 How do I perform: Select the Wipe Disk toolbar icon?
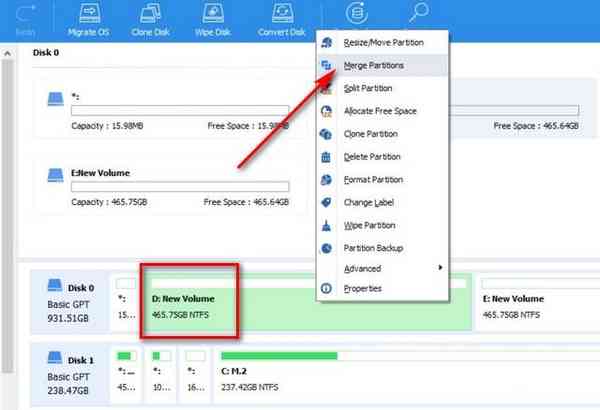(x=213, y=15)
